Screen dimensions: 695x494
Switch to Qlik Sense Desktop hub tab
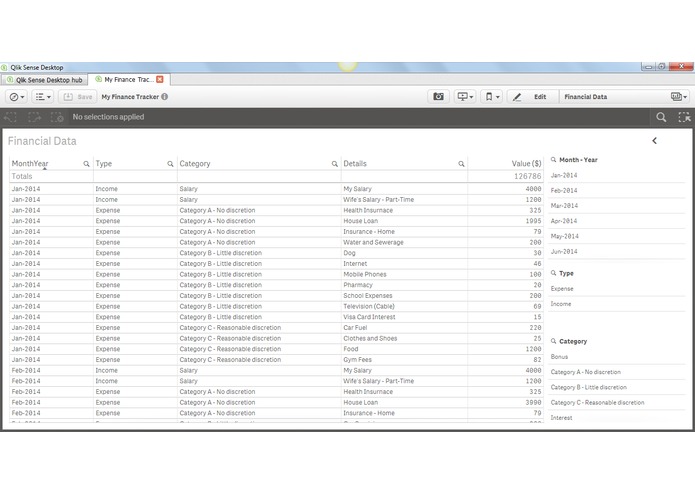click(45, 80)
